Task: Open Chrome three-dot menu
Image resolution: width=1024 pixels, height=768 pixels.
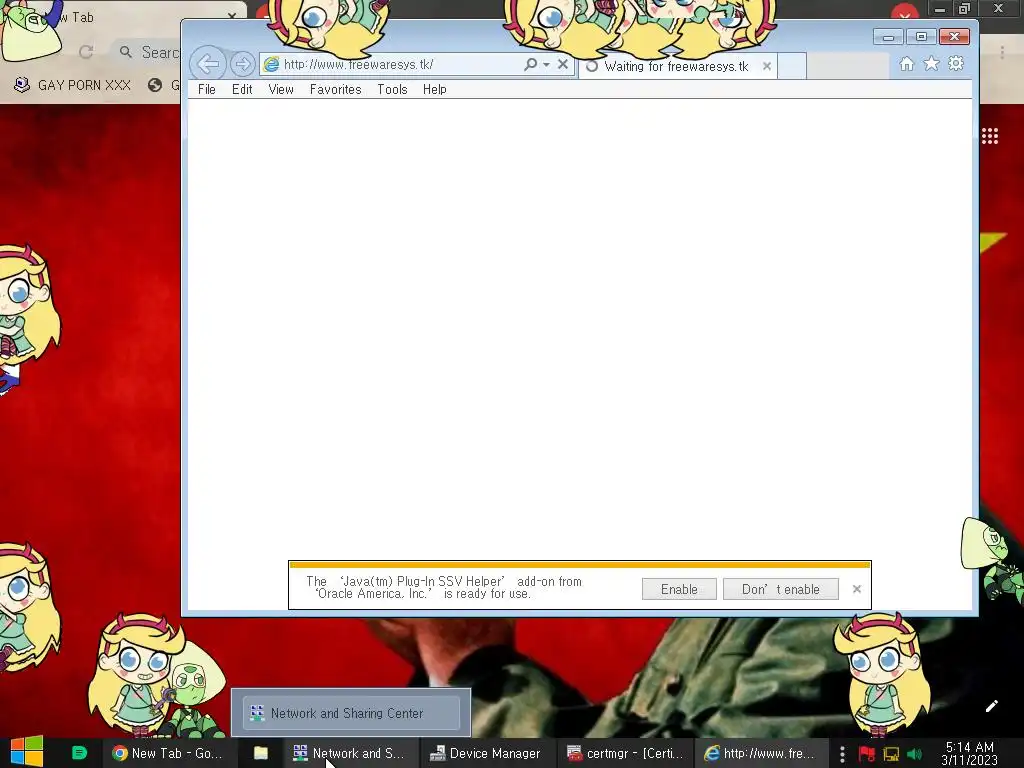Action: coord(1002,52)
